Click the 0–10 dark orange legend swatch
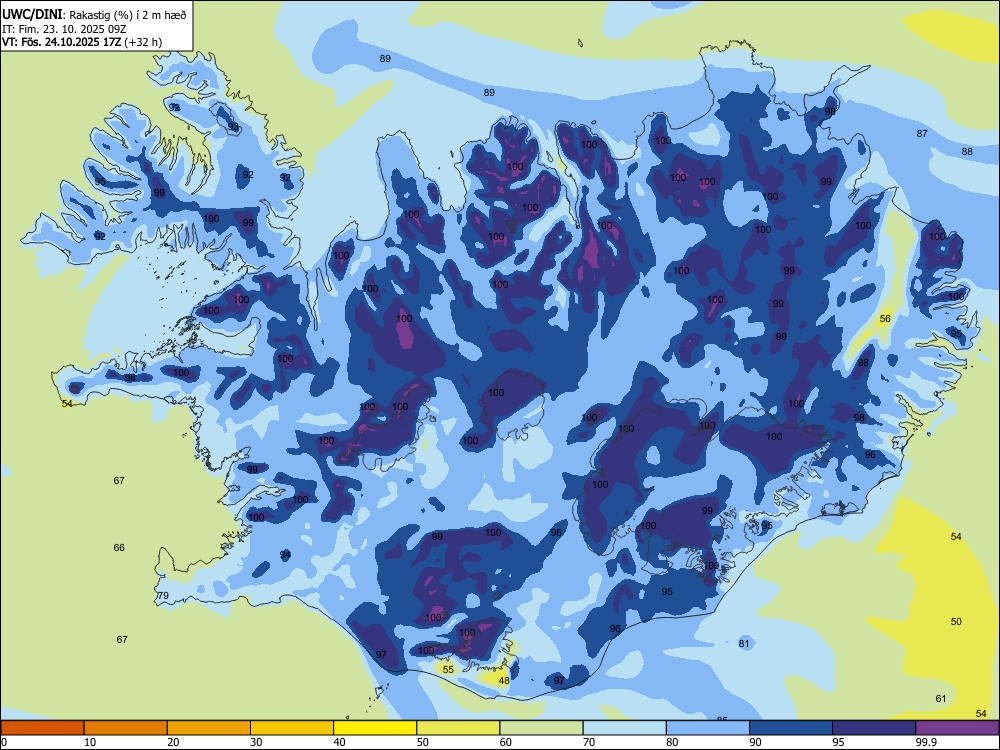The image size is (1000, 750). (x=42, y=728)
